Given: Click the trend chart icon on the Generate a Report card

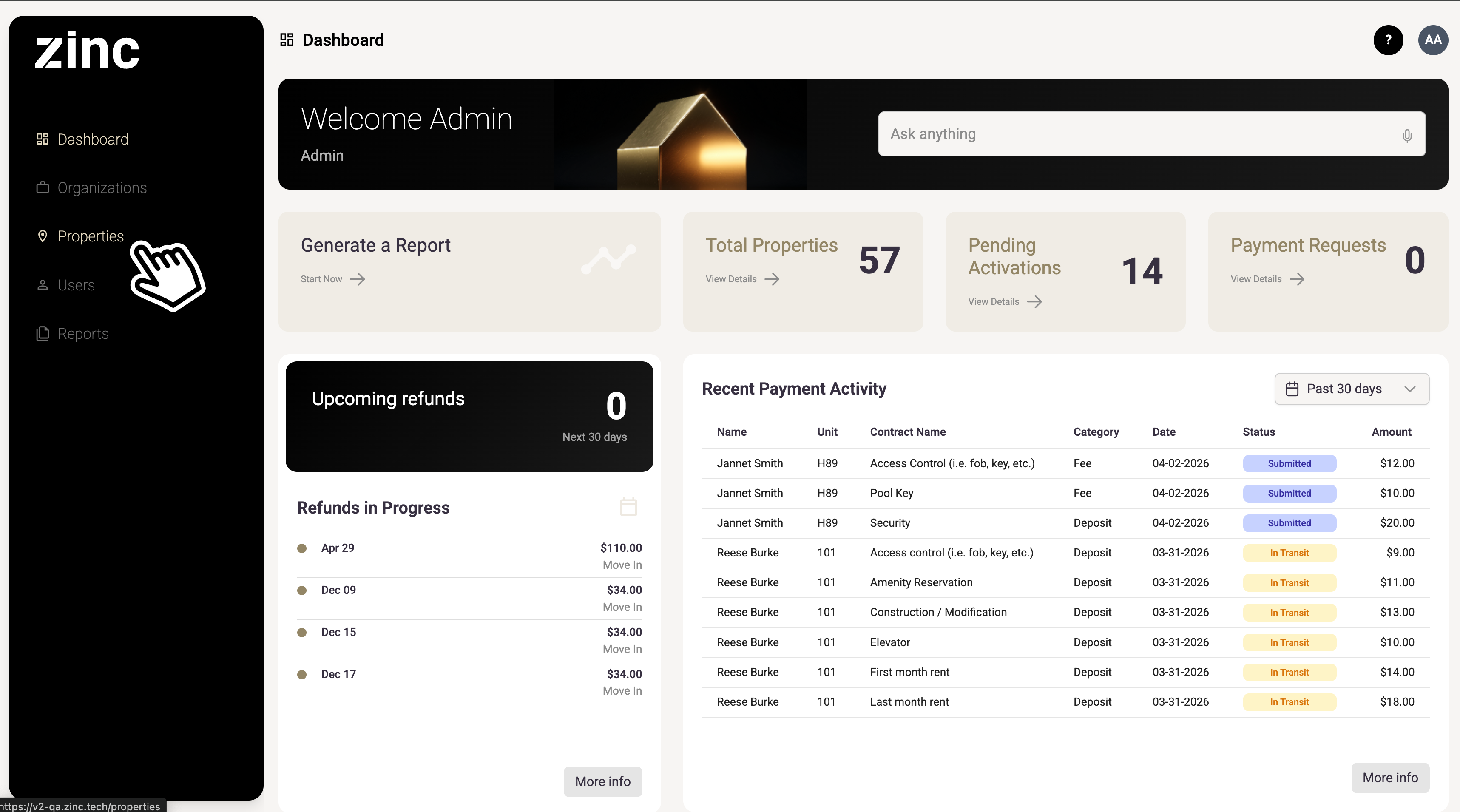Looking at the screenshot, I should tap(608, 259).
